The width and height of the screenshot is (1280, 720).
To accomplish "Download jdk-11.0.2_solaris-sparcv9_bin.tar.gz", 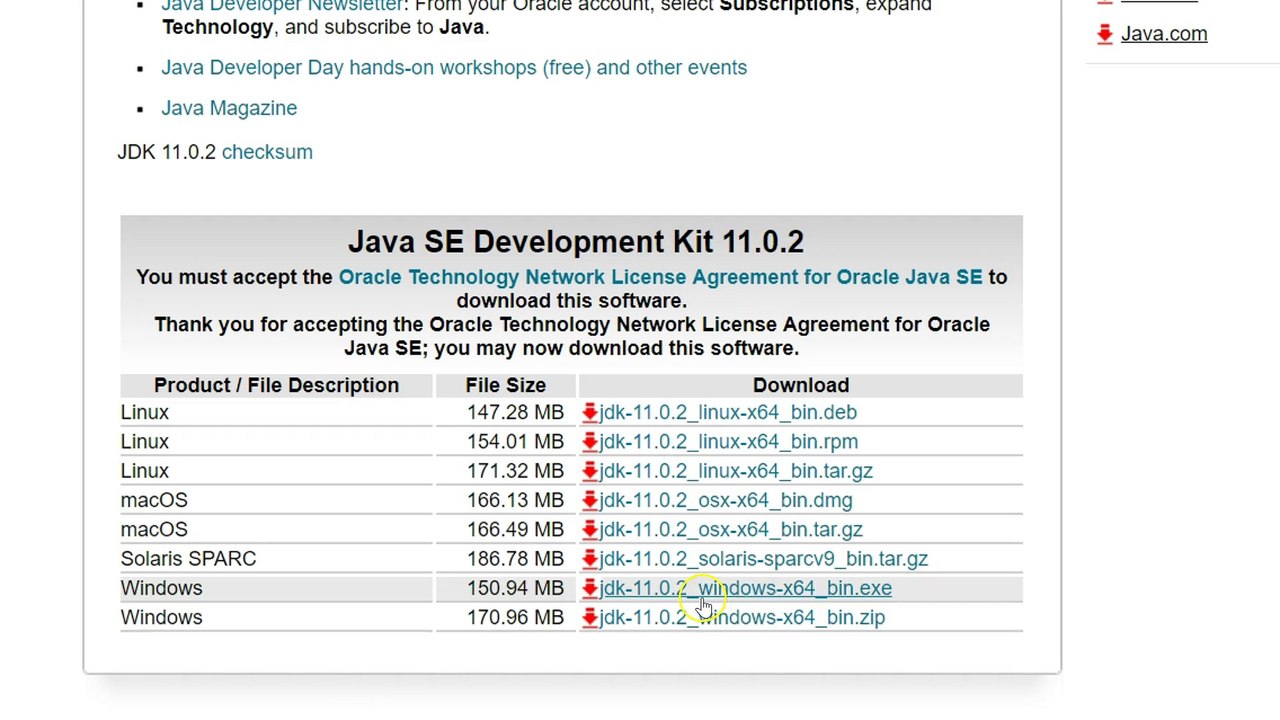I will coord(763,558).
